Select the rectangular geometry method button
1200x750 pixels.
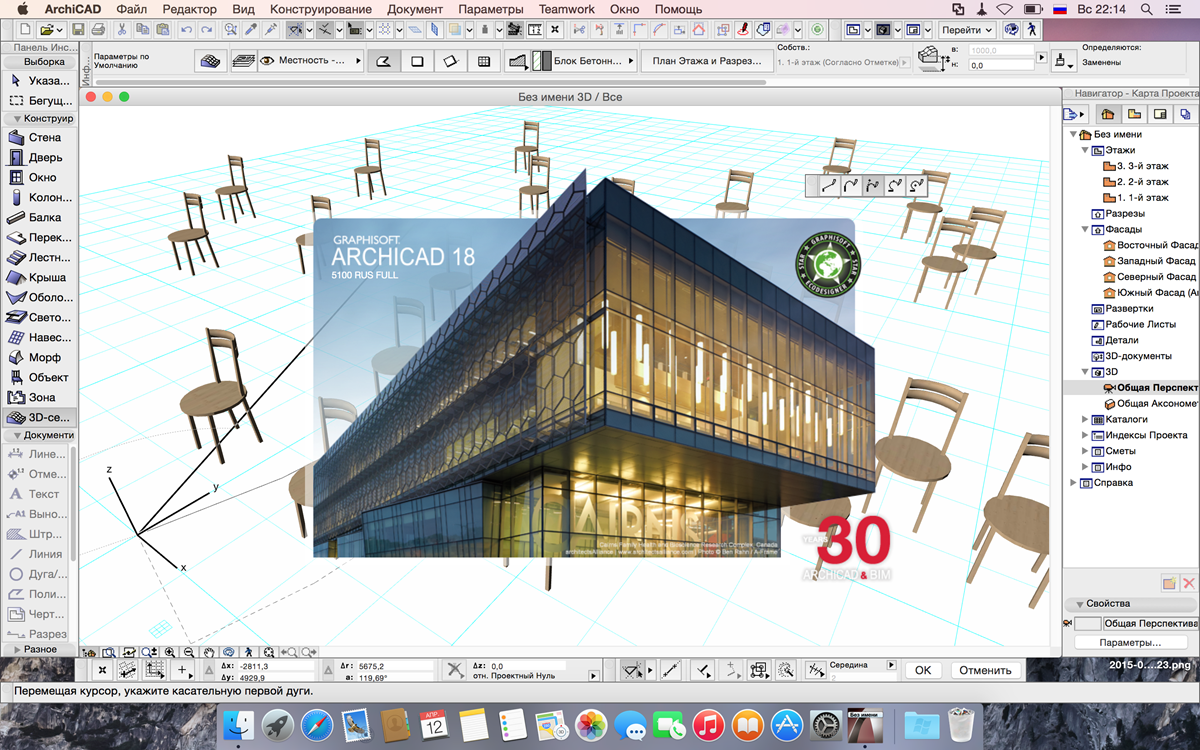417,61
